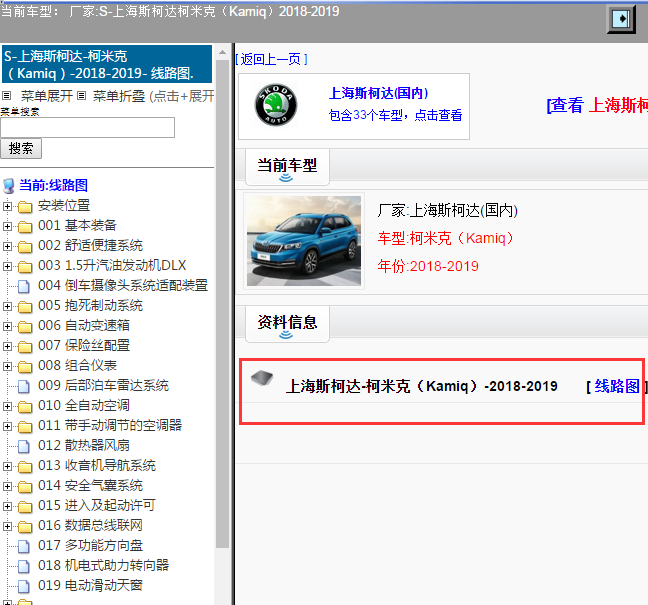Open 009 后部泊车雷达系统 entry
648x605 pixels.
point(103,386)
